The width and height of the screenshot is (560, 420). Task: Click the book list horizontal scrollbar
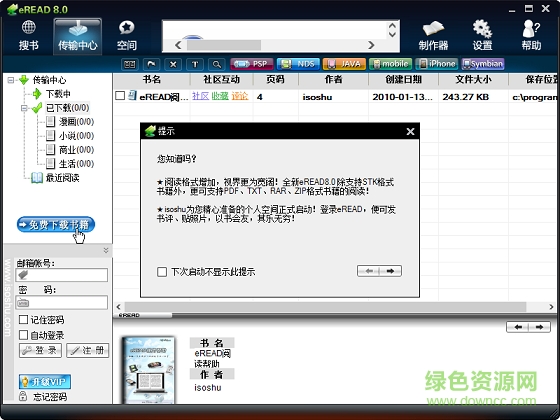coord(325,306)
